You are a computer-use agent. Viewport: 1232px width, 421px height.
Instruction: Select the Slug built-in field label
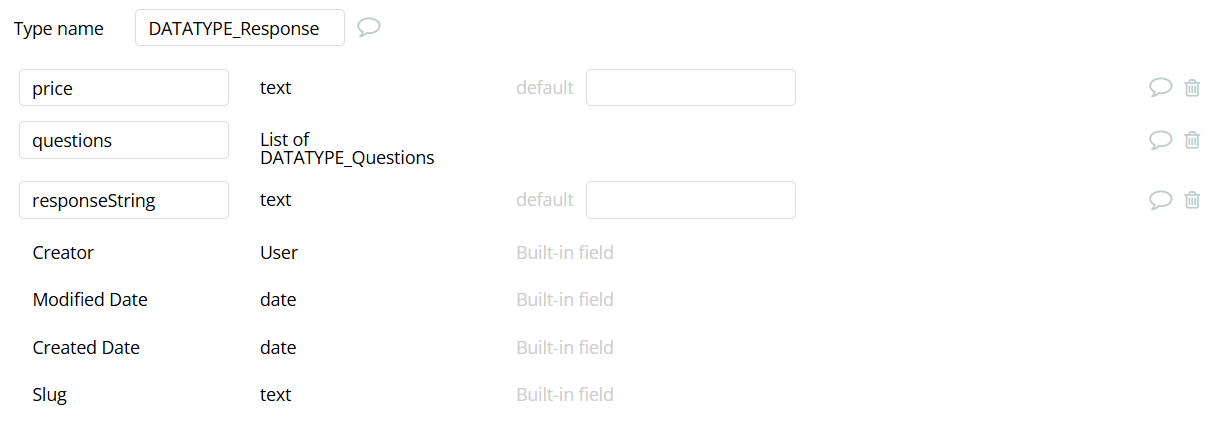tap(50, 395)
